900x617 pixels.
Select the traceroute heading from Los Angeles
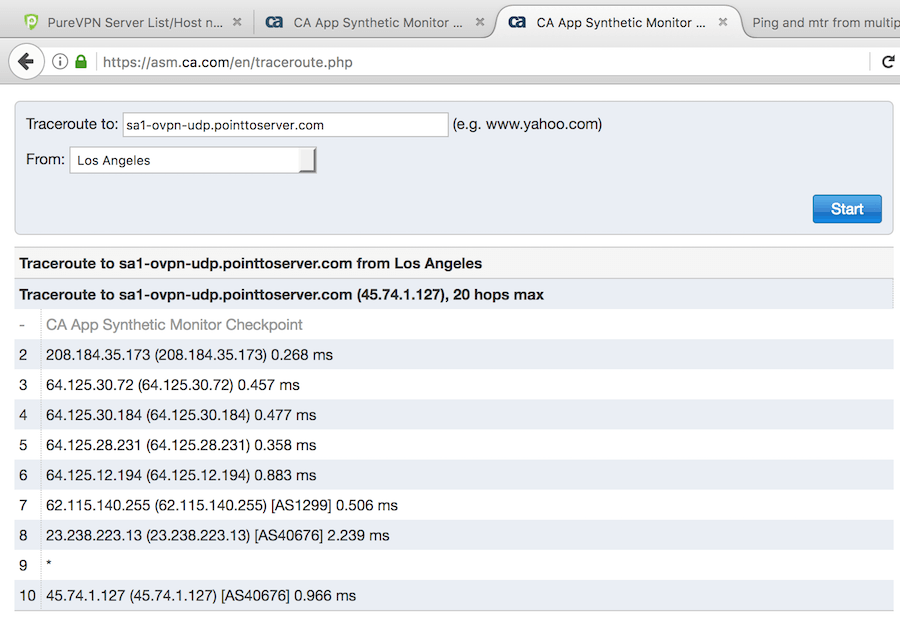250,263
